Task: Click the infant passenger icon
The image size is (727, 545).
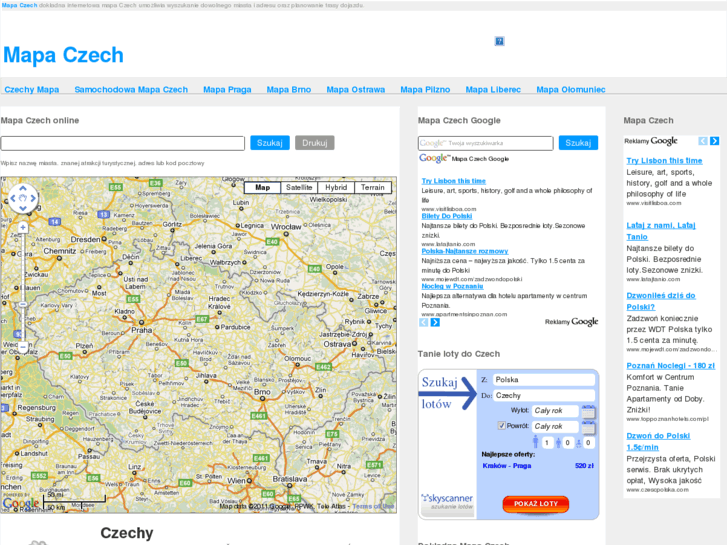Action: click(x=579, y=444)
